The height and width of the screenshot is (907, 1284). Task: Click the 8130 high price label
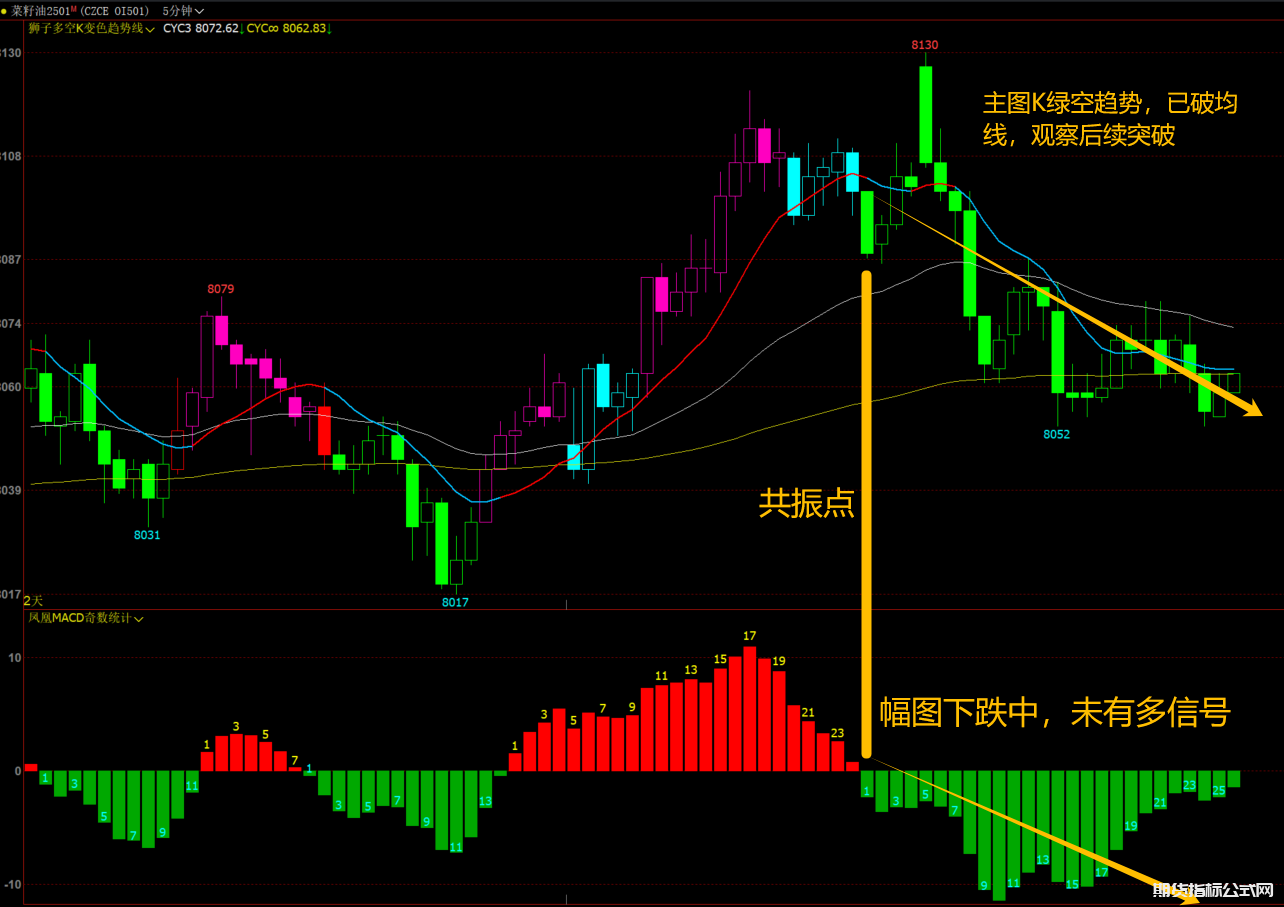click(925, 45)
